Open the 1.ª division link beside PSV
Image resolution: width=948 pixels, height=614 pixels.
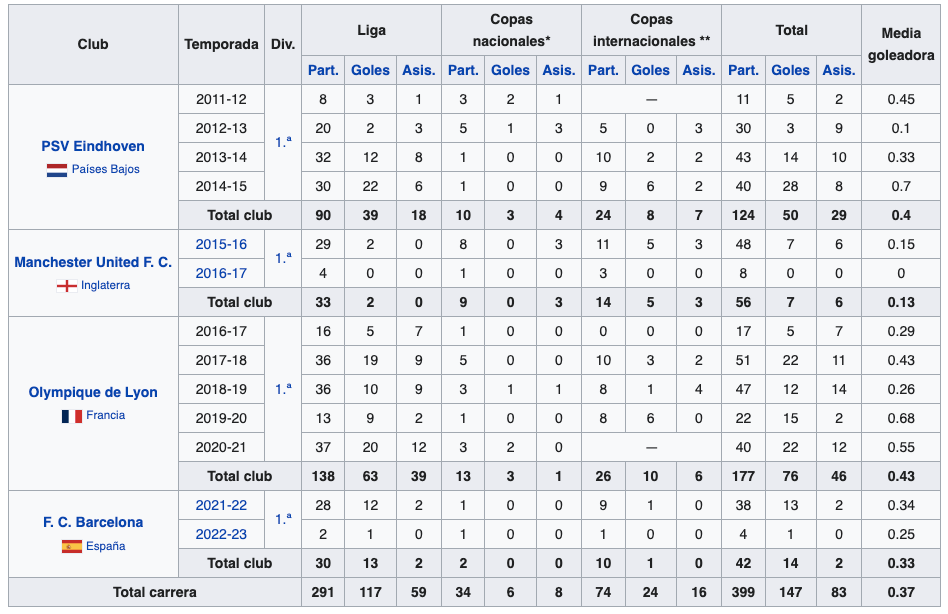[x=283, y=143]
